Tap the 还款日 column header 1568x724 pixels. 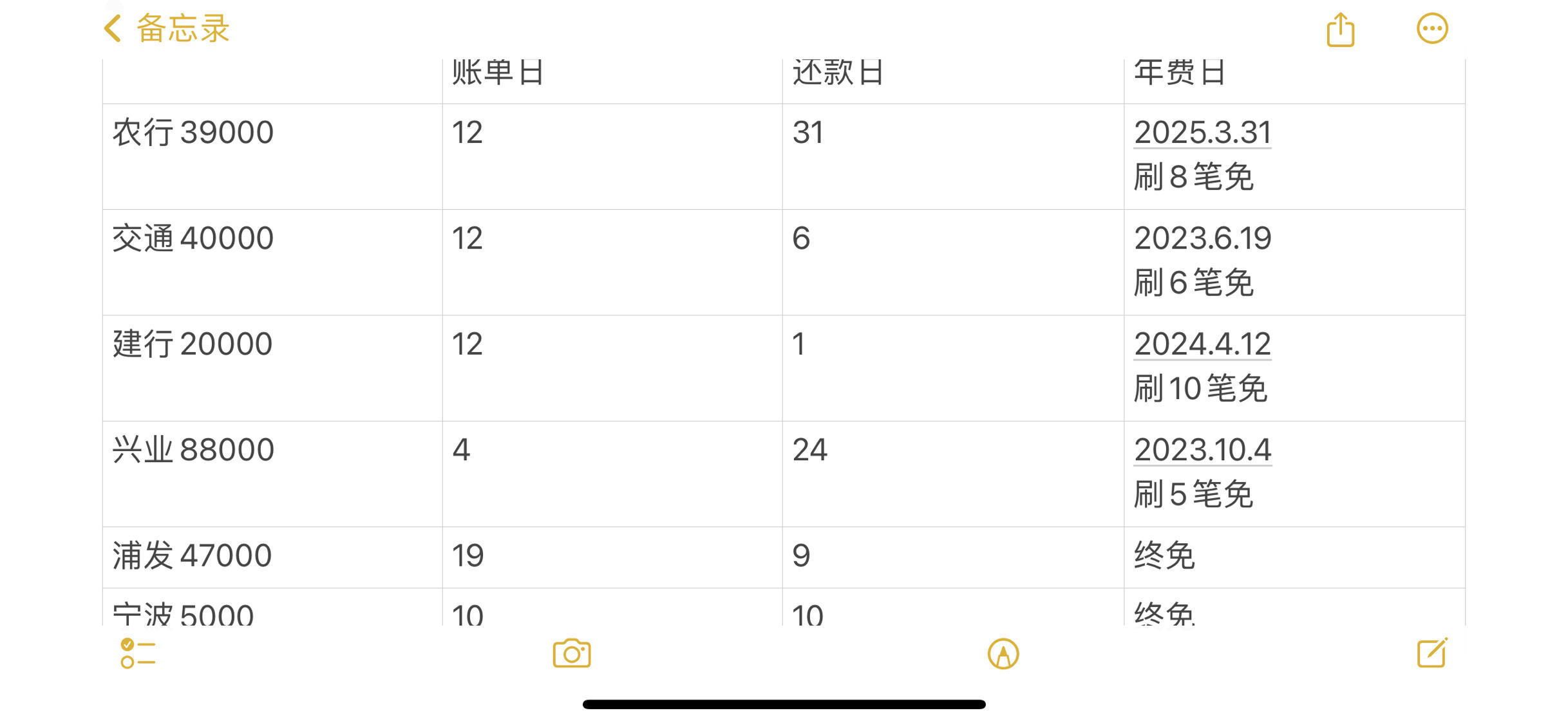coord(953,81)
